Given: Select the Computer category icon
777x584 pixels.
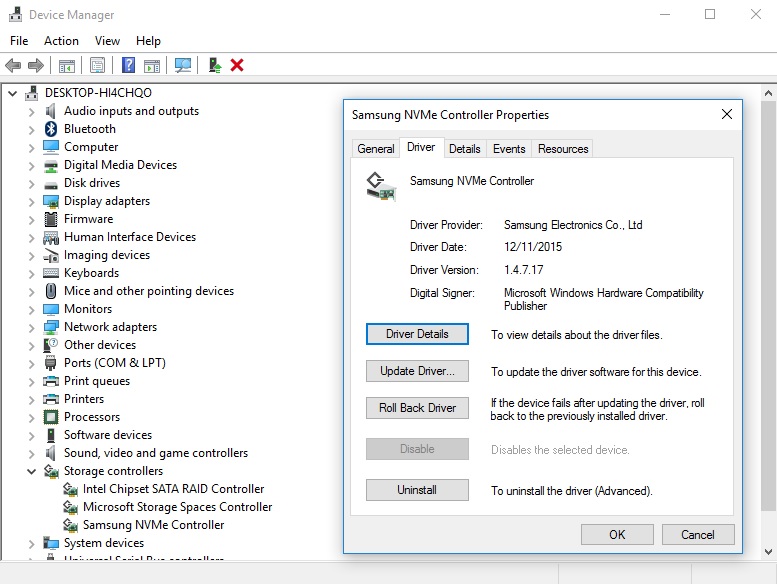Looking at the screenshot, I should click(x=51, y=147).
